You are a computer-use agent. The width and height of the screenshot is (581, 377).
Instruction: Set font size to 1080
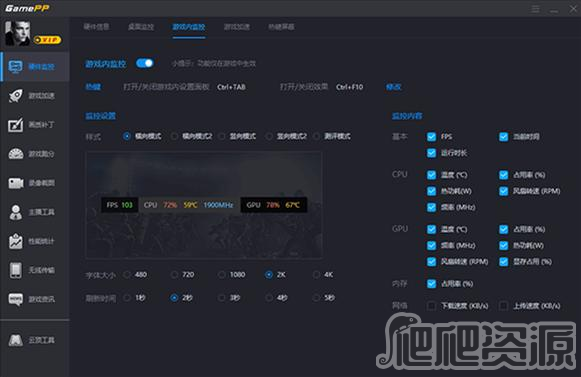[222, 275]
